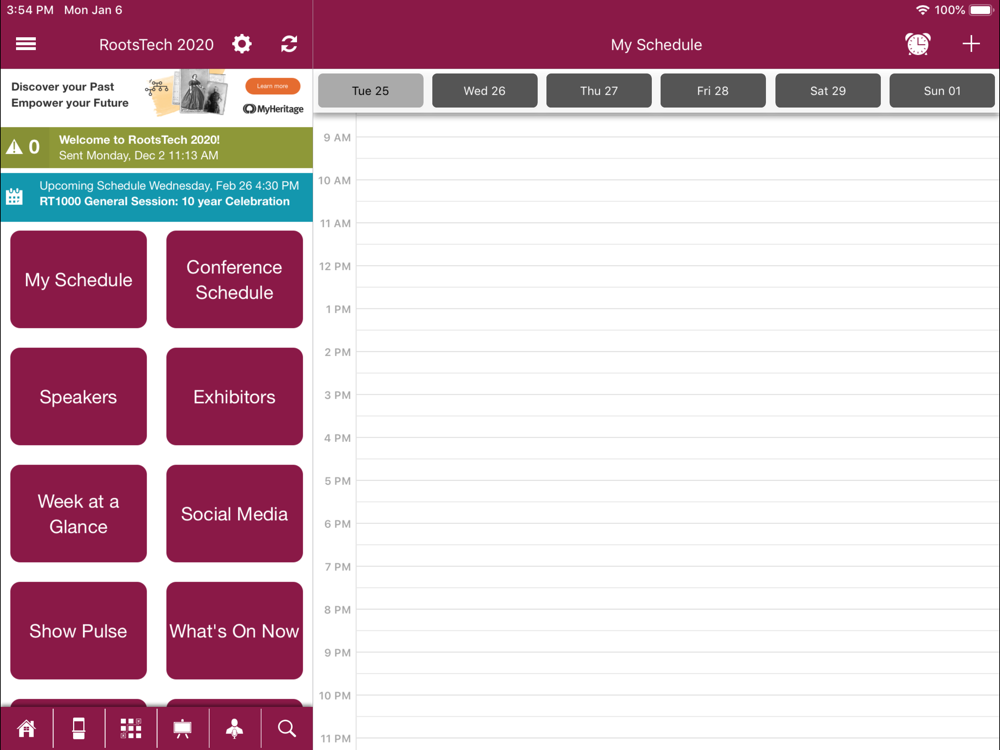Tap the Wi-Fi status icon

click(x=922, y=10)
